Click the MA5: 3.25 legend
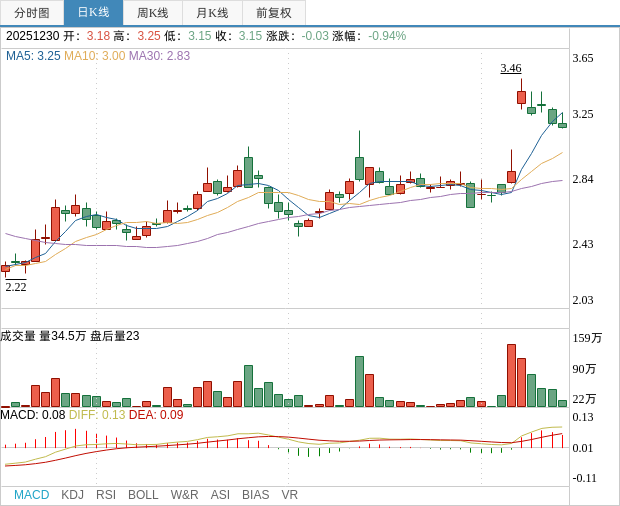Viewport: 620px width, 506px height. point(33,56)
